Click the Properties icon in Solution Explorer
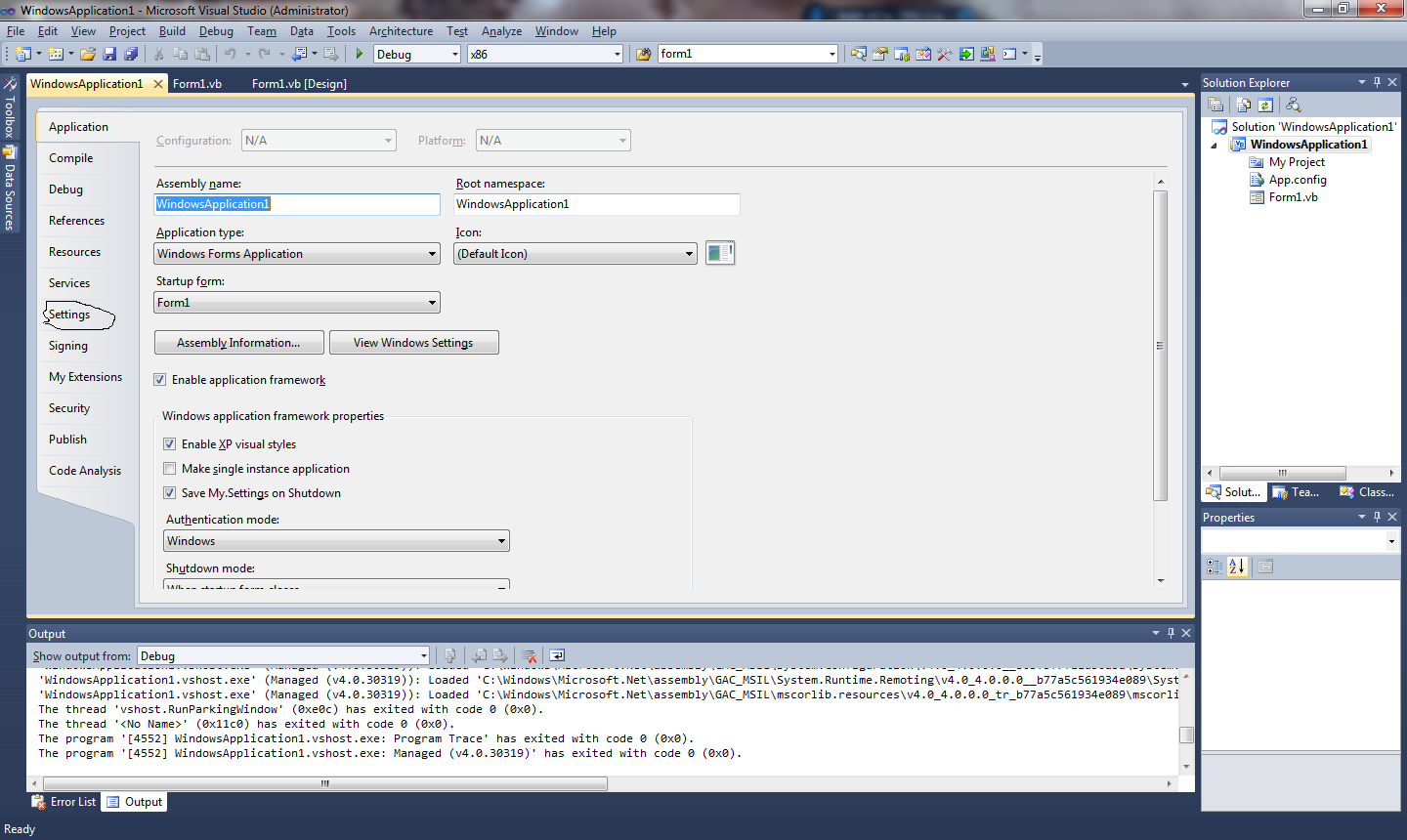Viewport: 1407px width, 840px height. 1216,105
